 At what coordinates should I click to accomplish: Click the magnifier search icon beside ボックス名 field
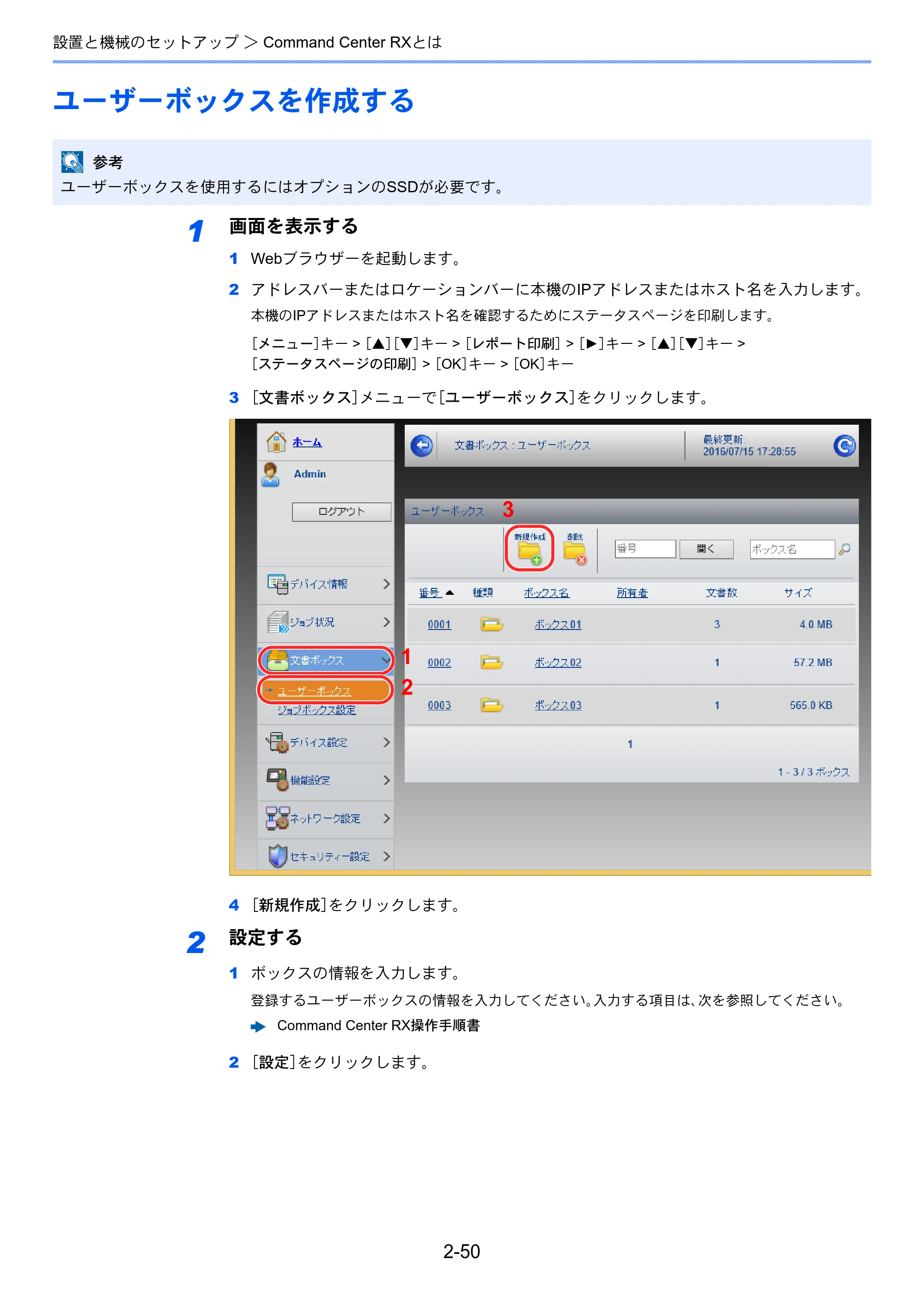coord(844,549)
